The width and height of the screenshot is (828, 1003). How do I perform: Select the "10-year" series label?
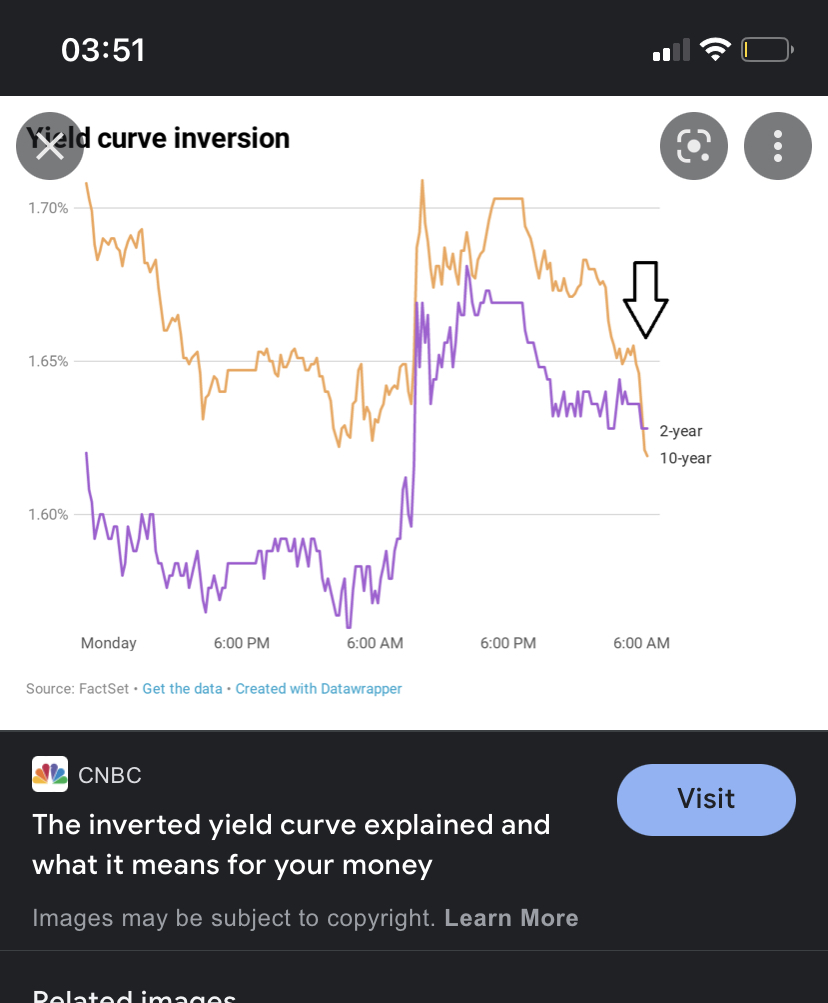coord(685,458)
